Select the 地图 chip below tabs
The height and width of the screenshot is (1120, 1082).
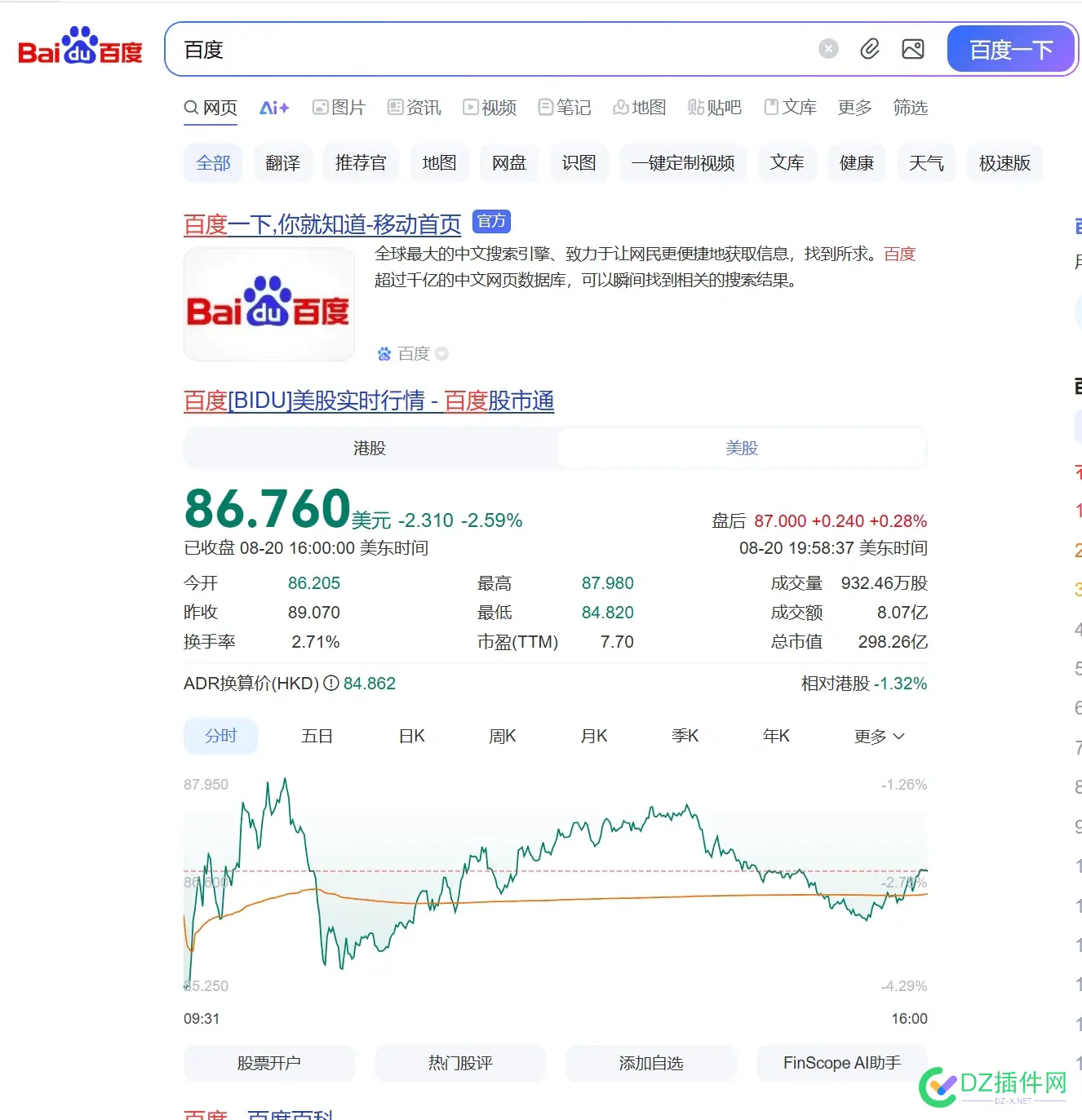[439, 163]
